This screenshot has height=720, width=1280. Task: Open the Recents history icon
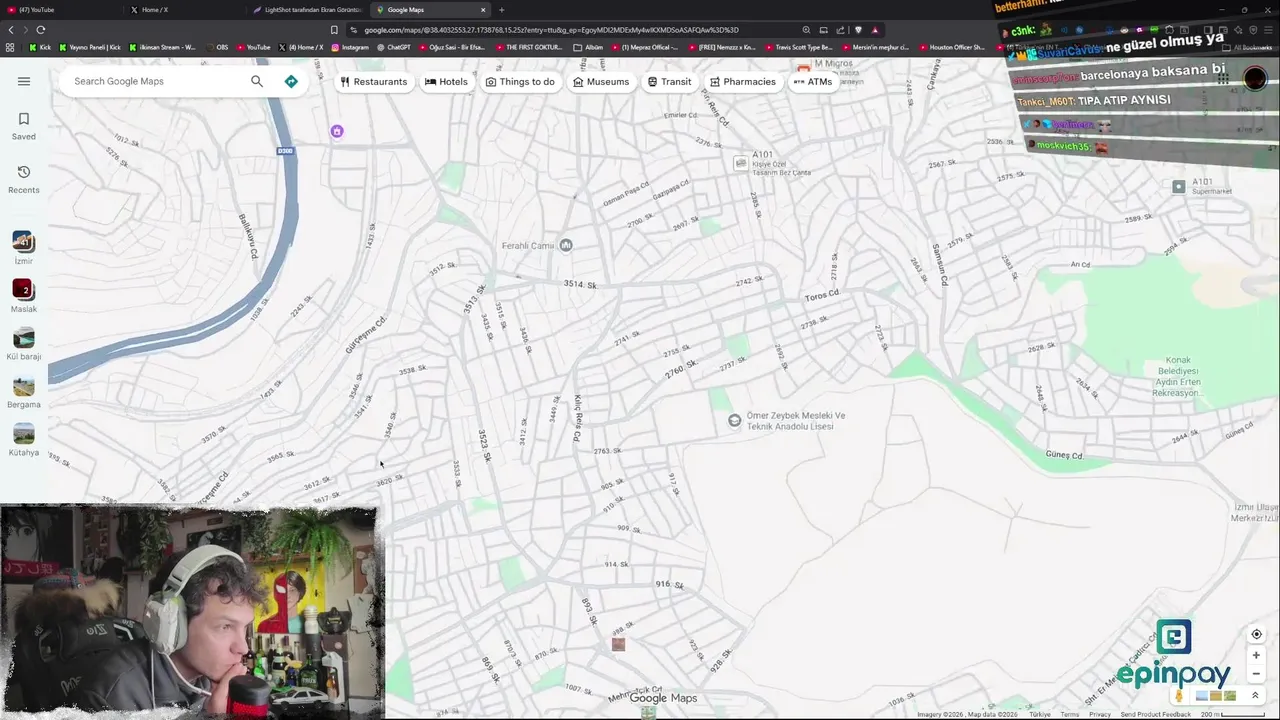click(x=24, y=179)
